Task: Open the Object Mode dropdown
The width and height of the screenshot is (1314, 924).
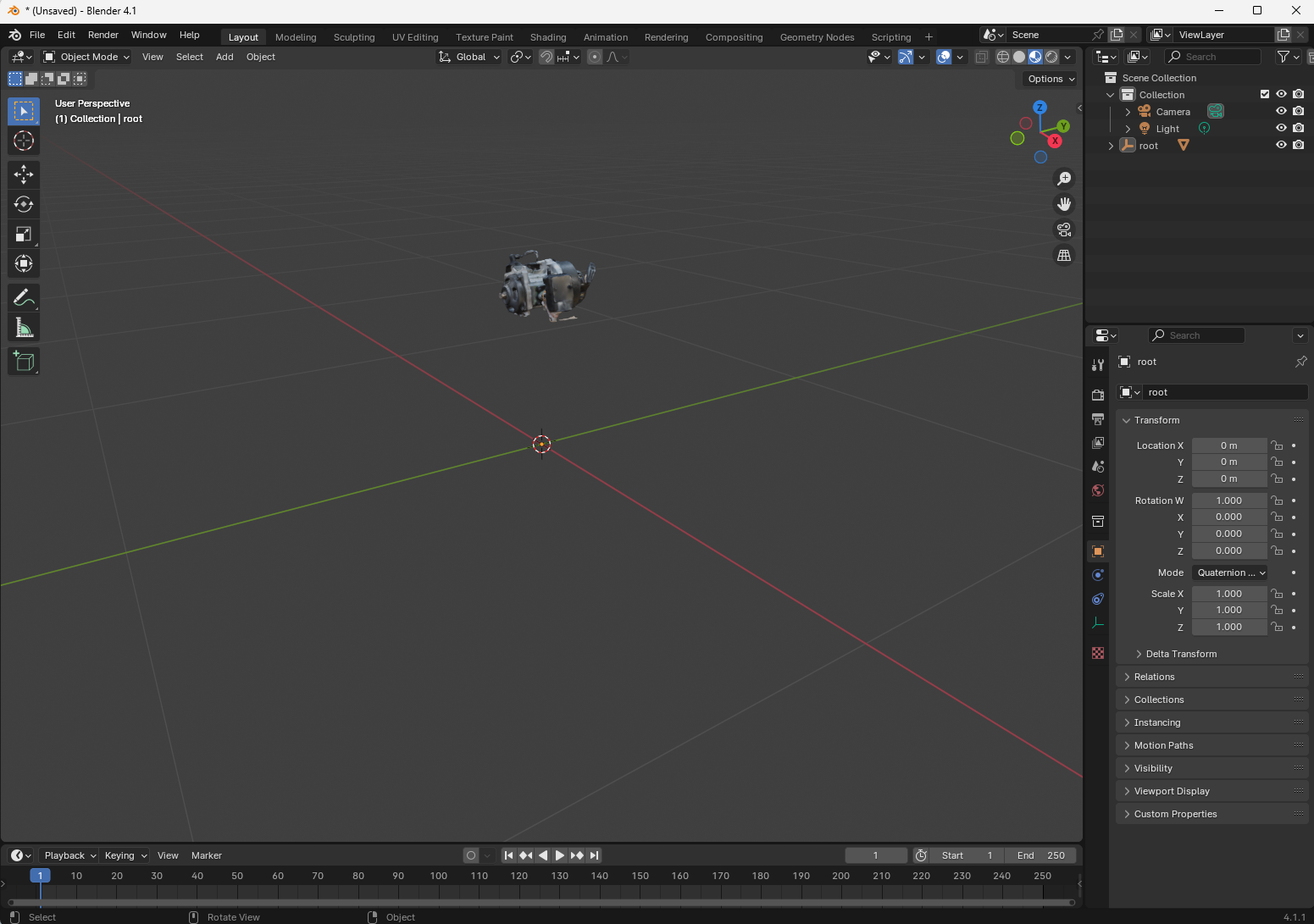Action: 87,57
